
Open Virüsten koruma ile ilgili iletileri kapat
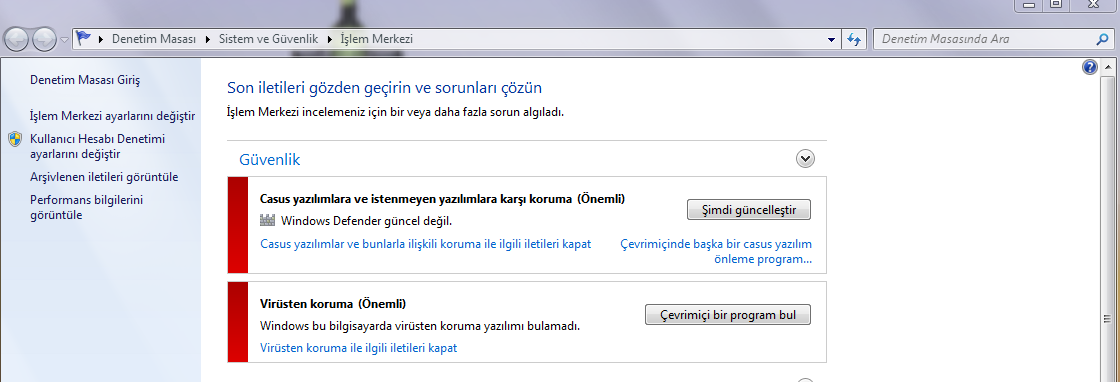pyautogui.click(x=358, y=348)
